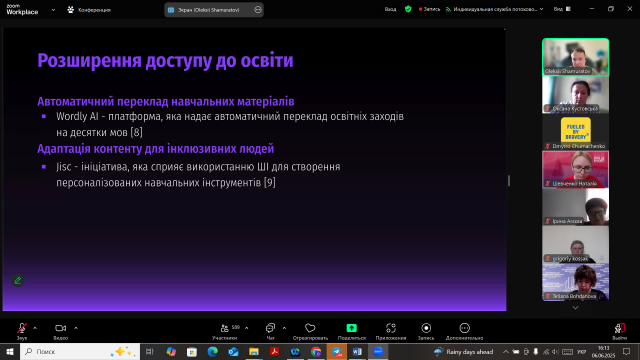
Task: Open options circle on the Экран tab
Action: [x=258, y=10]
